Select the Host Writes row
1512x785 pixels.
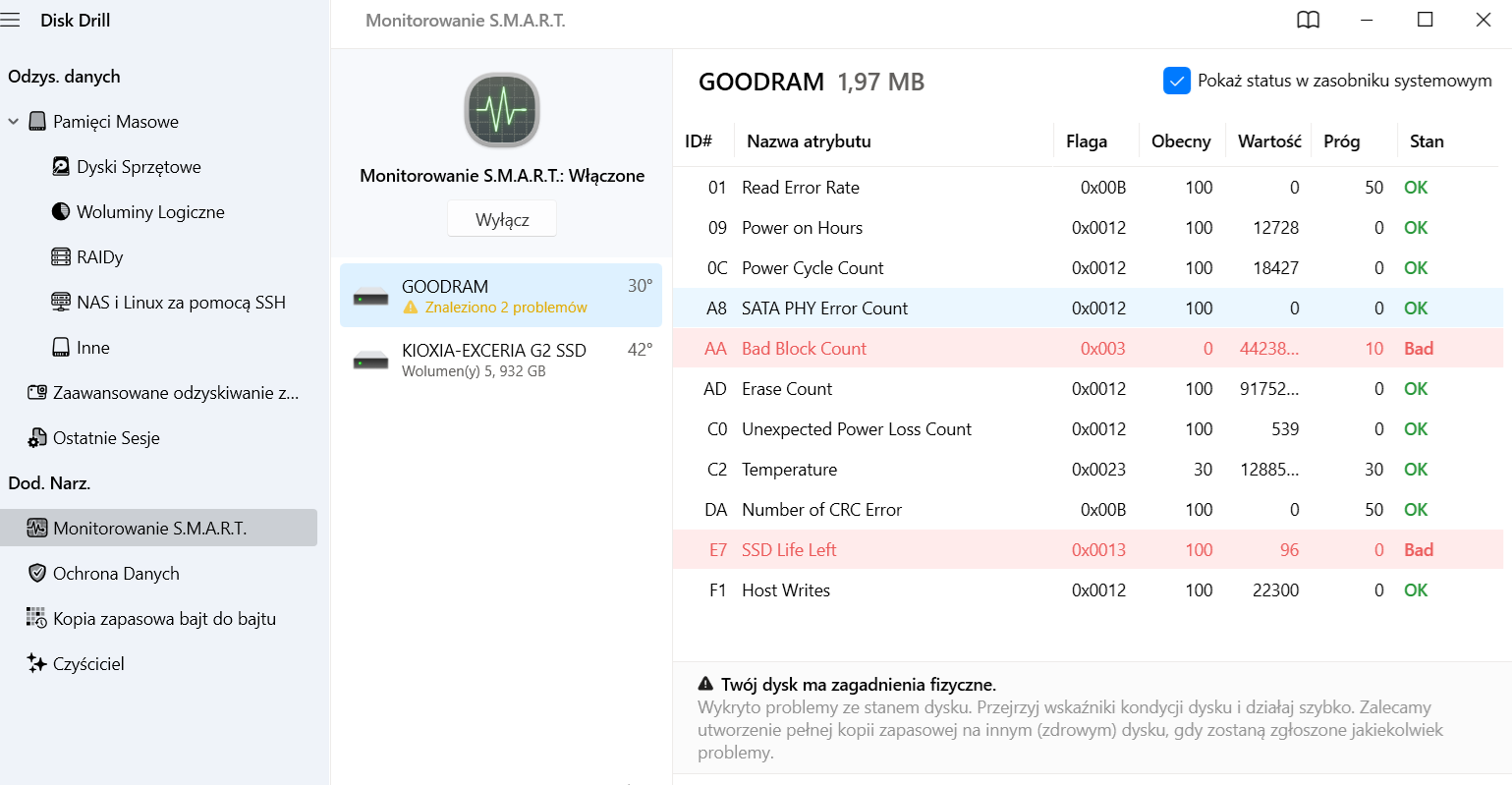pyautogui.click(x=1088, y=590)
